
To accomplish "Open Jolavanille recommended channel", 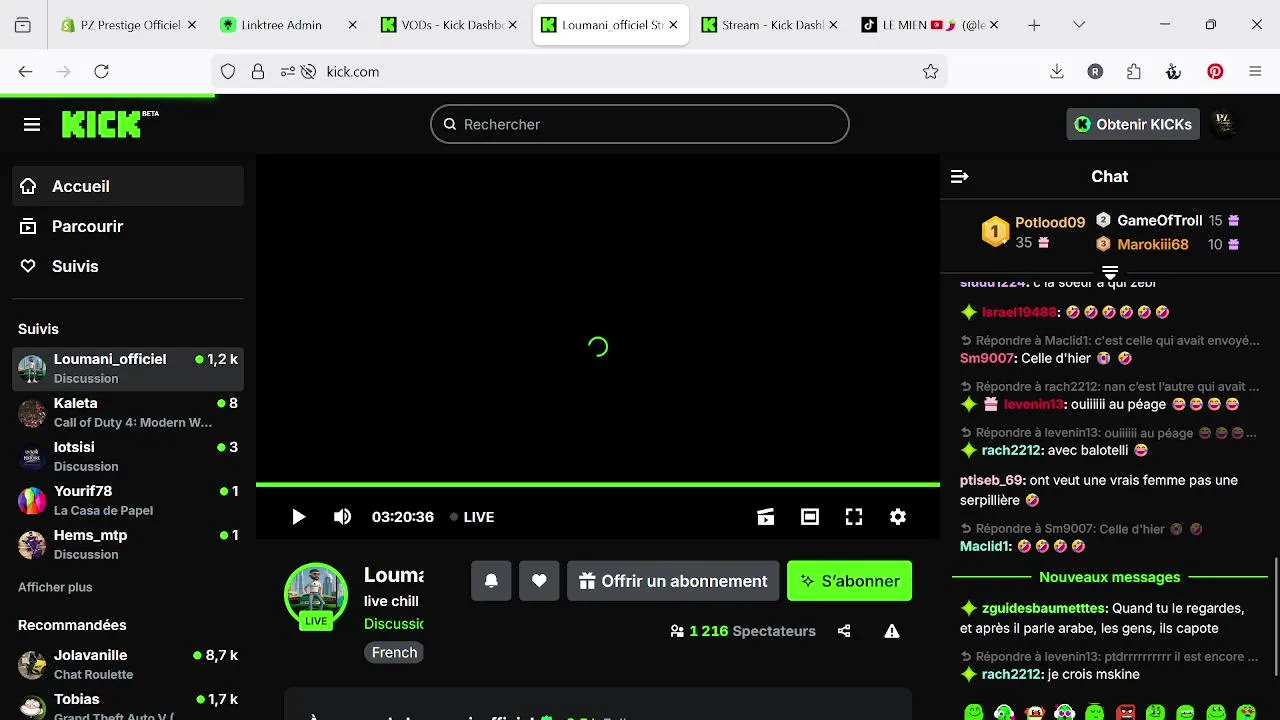I will point(128,664).
